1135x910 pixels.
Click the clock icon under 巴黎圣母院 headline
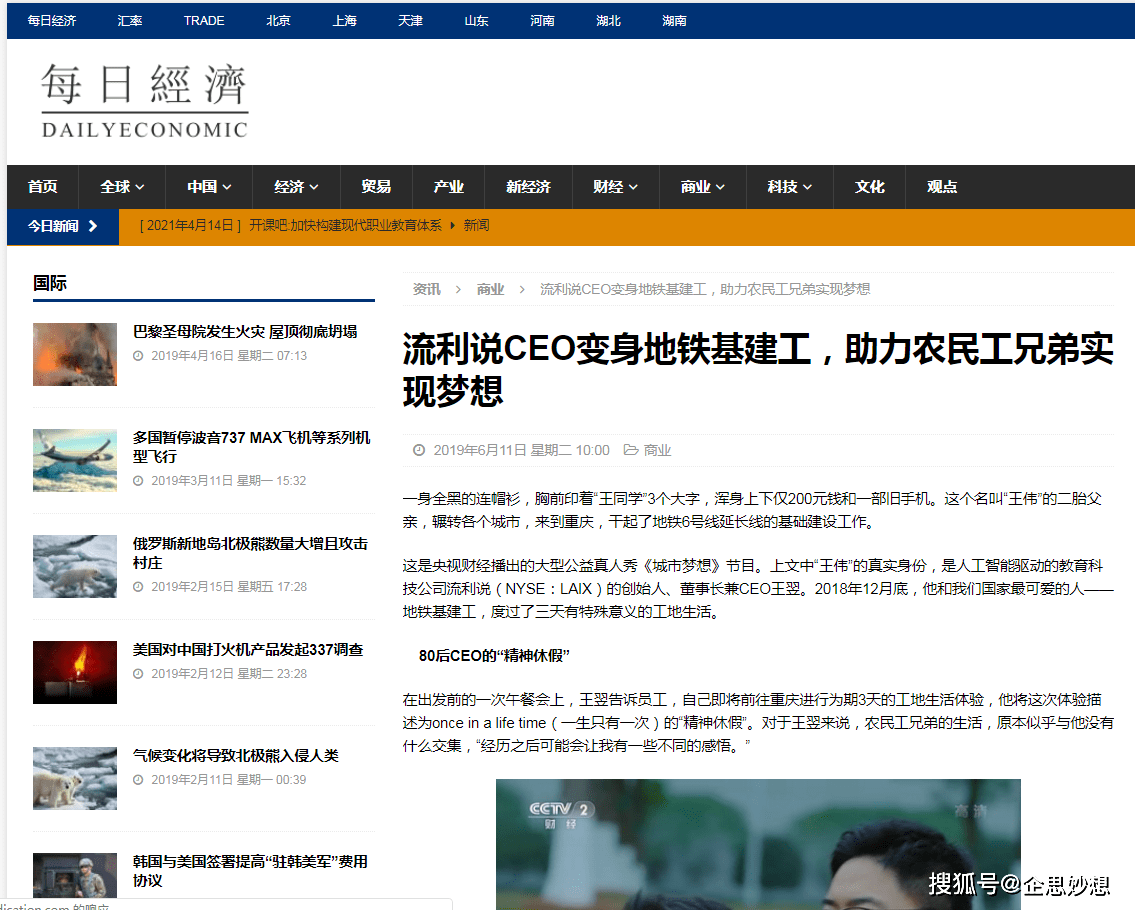click(x=138, y=356)
